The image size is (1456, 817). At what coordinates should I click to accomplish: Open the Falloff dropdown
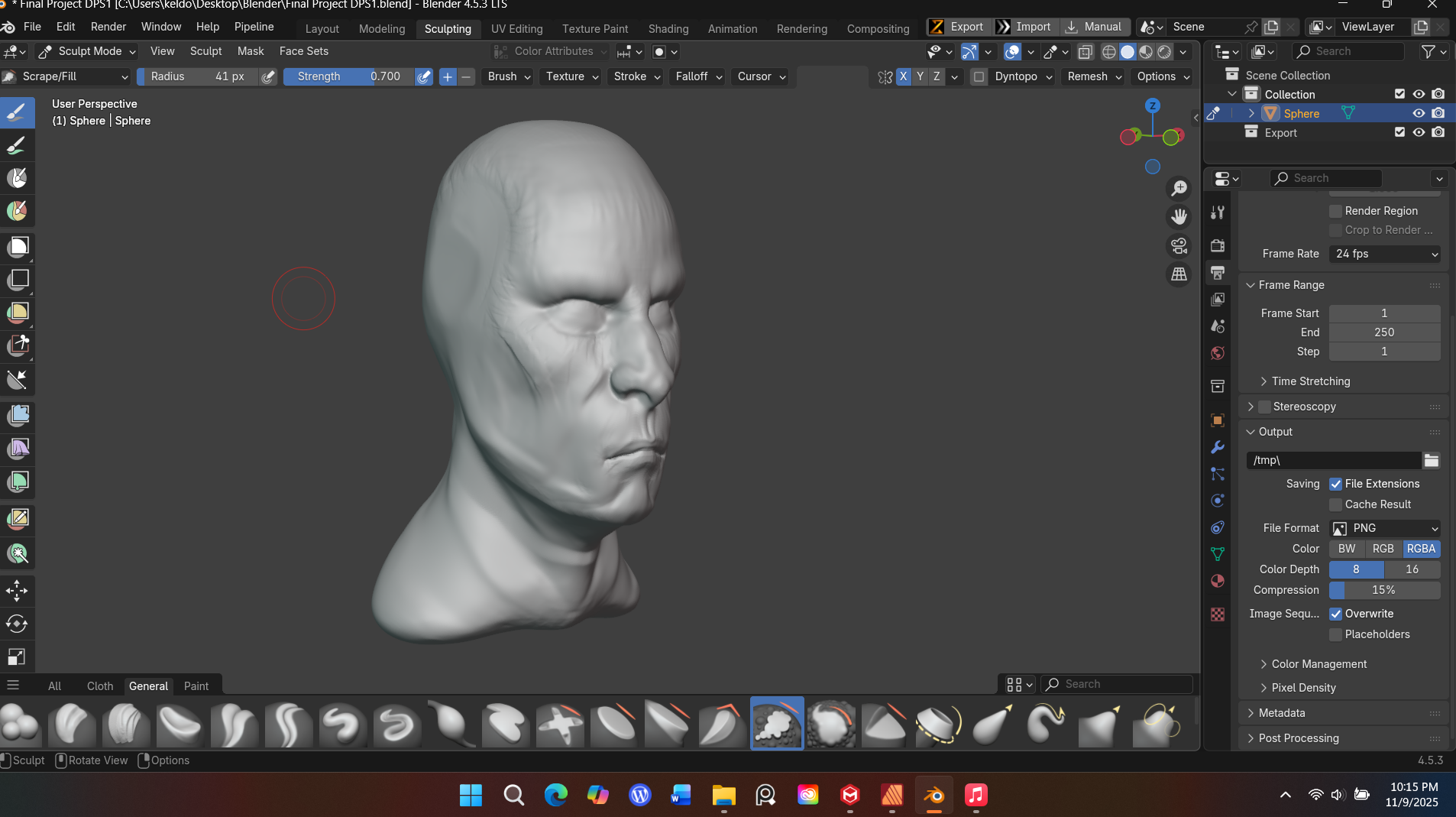pyautogui.click(x=698, y=76)
